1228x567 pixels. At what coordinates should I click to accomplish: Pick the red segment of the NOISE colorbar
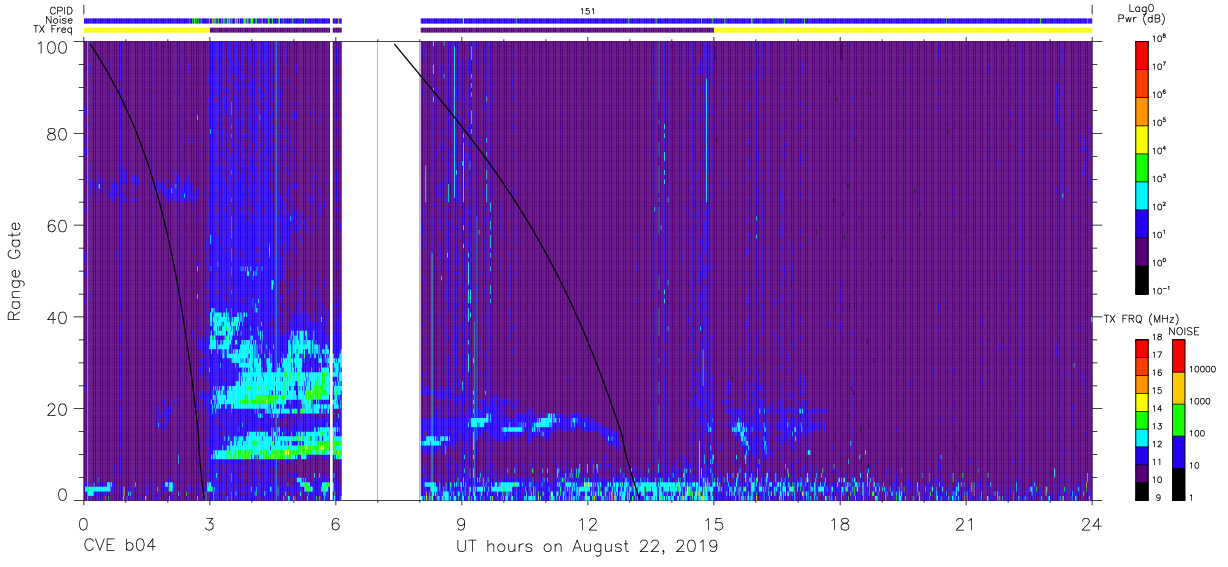pos(1178,355)
